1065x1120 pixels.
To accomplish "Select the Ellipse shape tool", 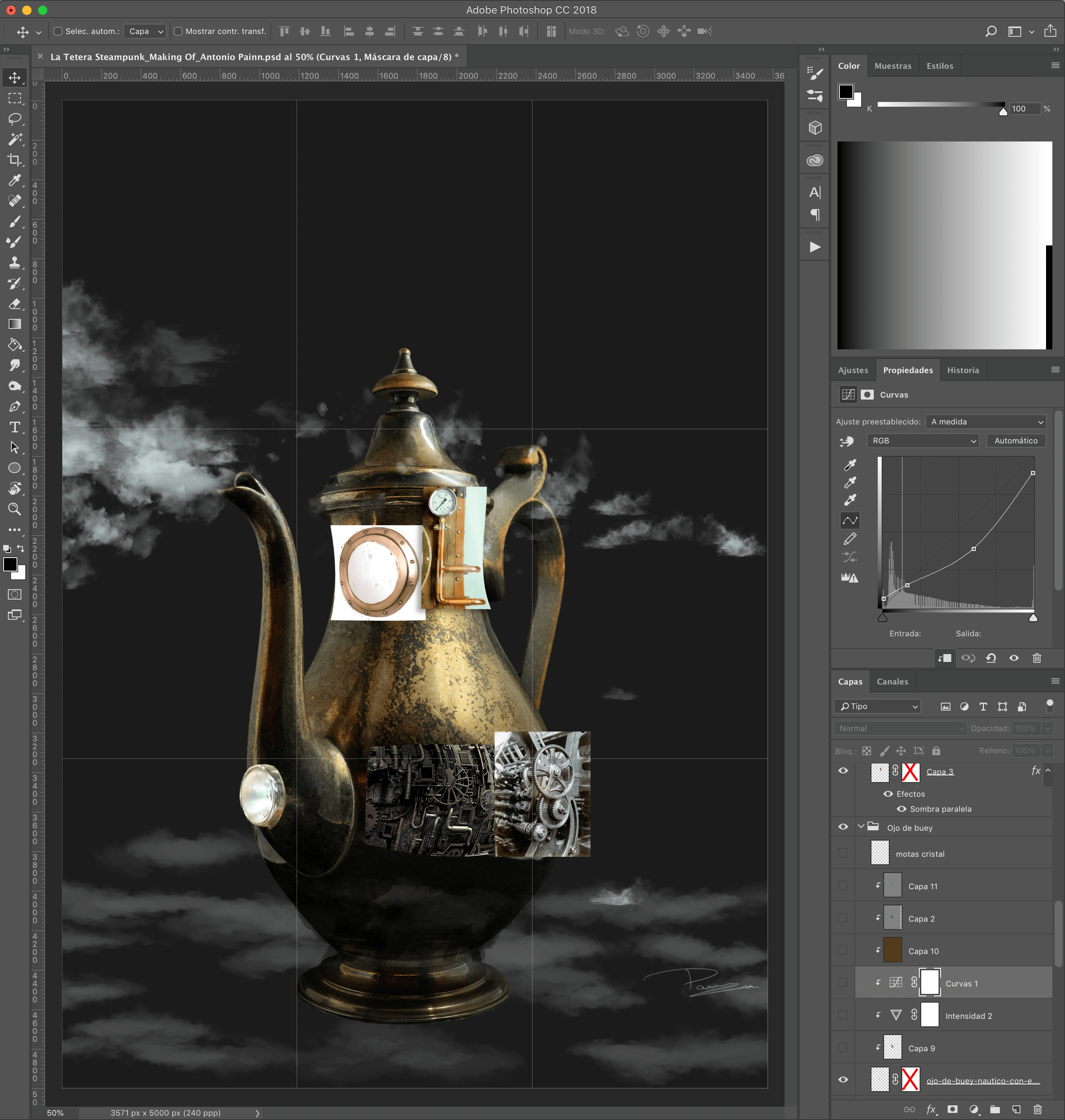I will 15,468.
